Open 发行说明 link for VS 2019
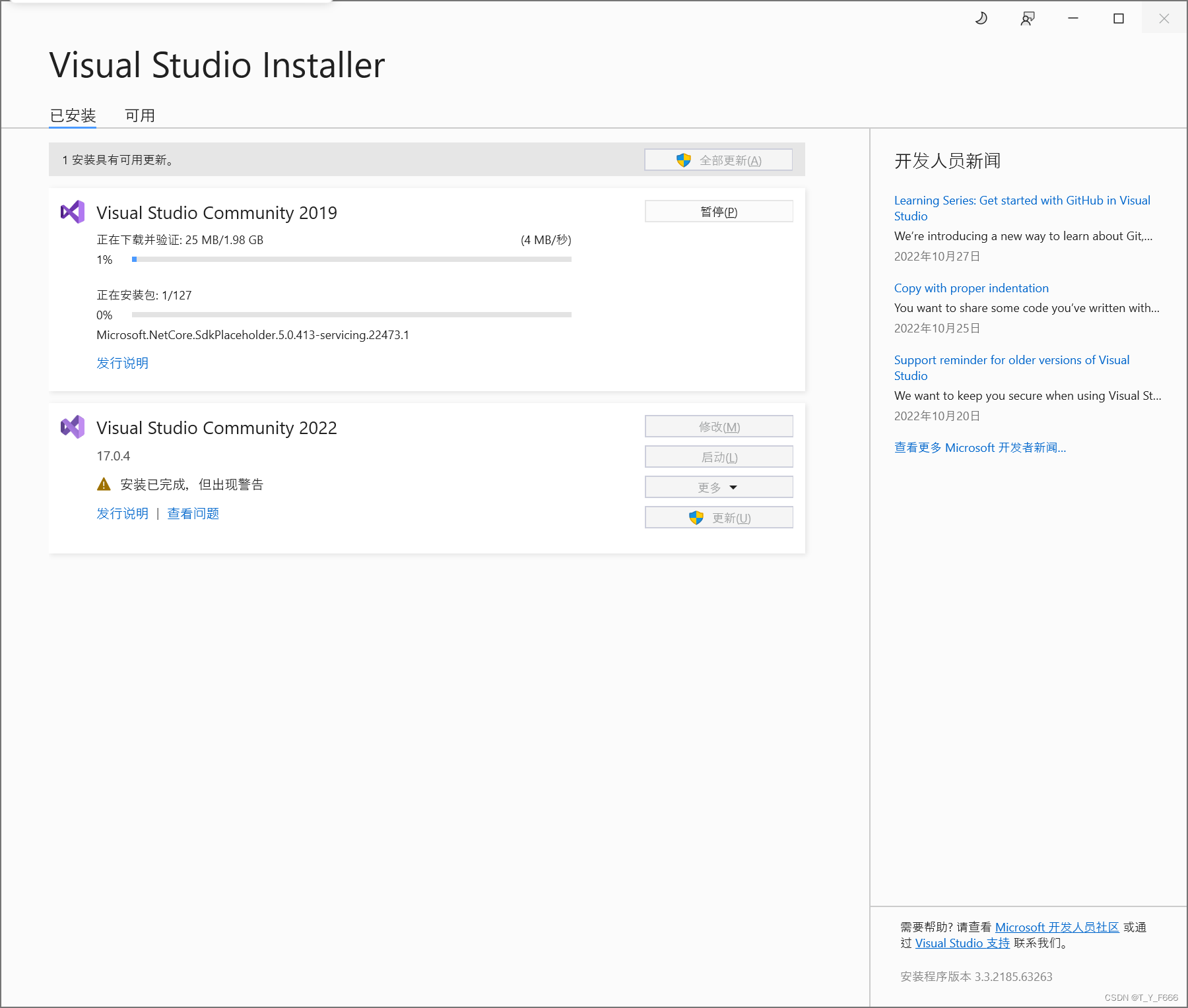This screenshot has width=1188, height=1008. [123, 363]
